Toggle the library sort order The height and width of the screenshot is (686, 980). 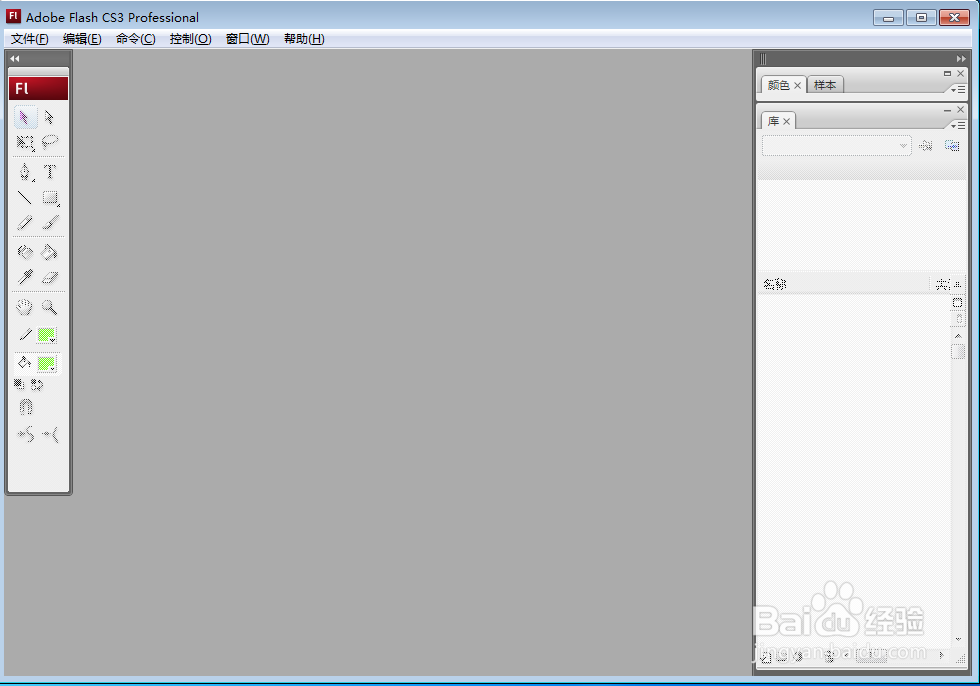point(958,285)
